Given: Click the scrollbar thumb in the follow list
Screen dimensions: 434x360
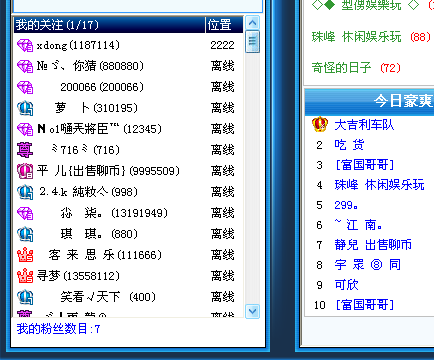Looking at the screenshot, I should 252,41.
